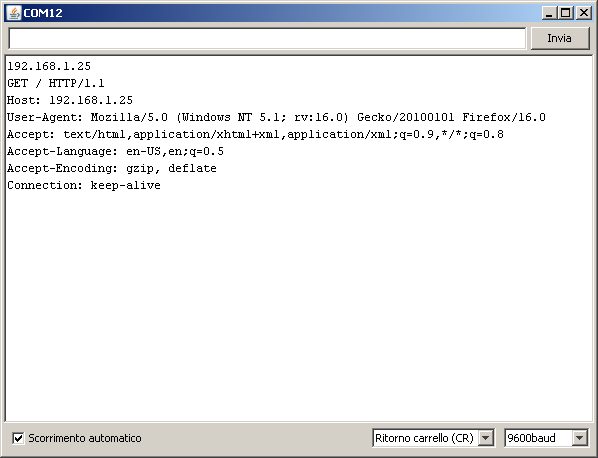Screen dimensions: 598x458
Task: Close the COM12 serial monitor window
Action: tap(584, 13)
